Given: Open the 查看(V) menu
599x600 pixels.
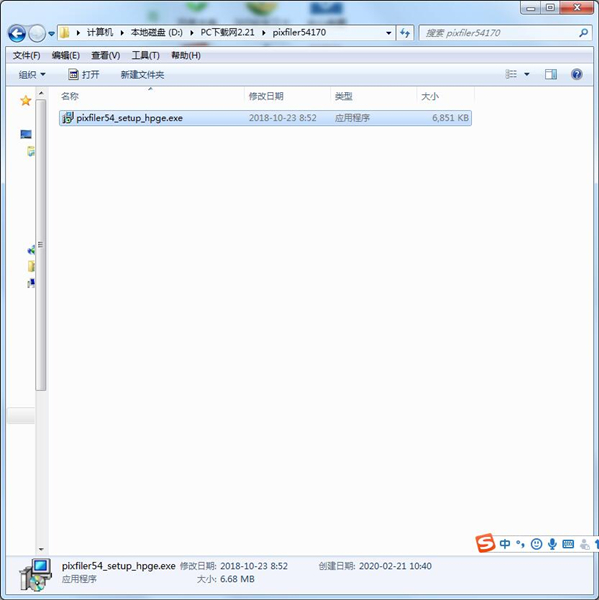Looking at the screenshot, I should click(105, 55).
